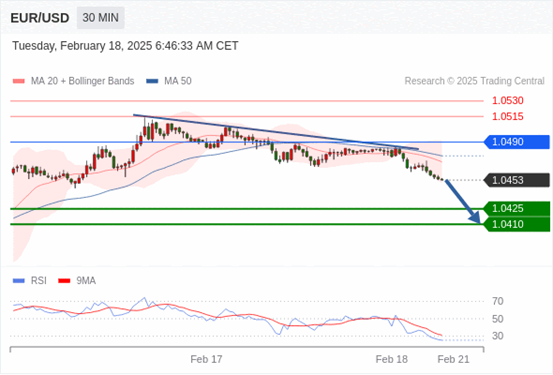
Task: Click the descending blue trendline
Action: tap(276, 132)
